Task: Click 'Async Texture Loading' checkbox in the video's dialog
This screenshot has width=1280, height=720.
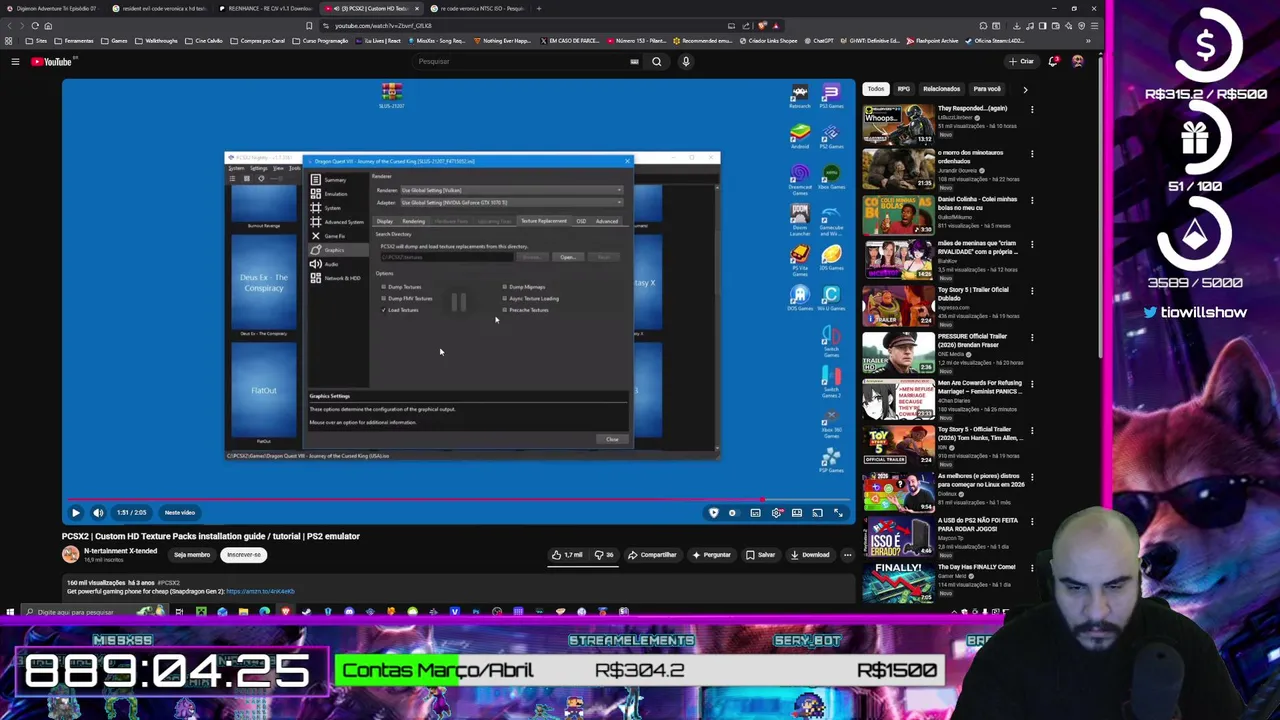Action: pyautogui.click(x=505, y=298)
